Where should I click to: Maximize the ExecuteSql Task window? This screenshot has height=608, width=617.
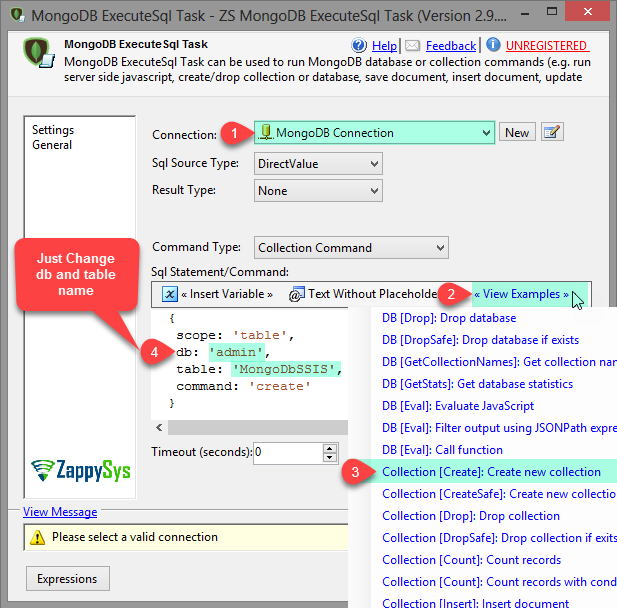(x=552, y=12)
